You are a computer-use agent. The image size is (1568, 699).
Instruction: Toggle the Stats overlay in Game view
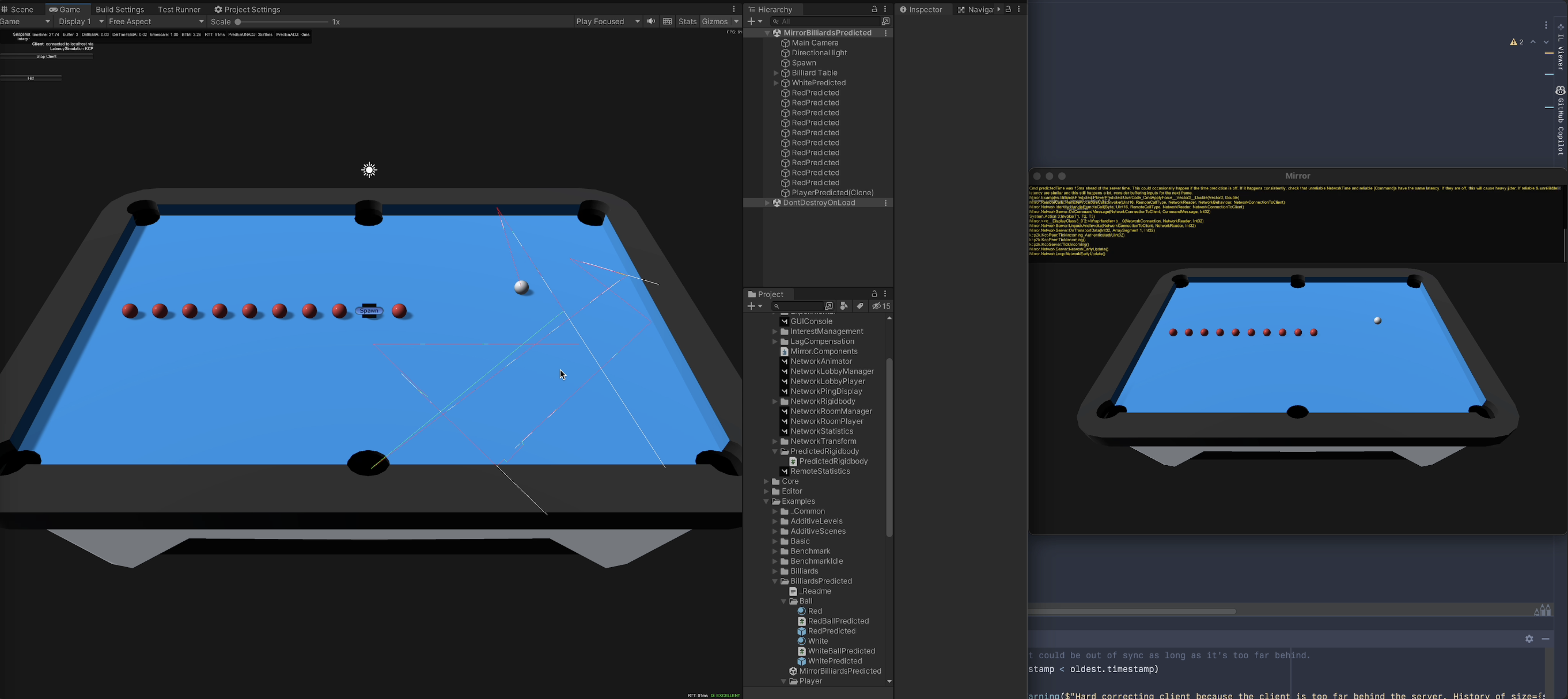point(687,21)
